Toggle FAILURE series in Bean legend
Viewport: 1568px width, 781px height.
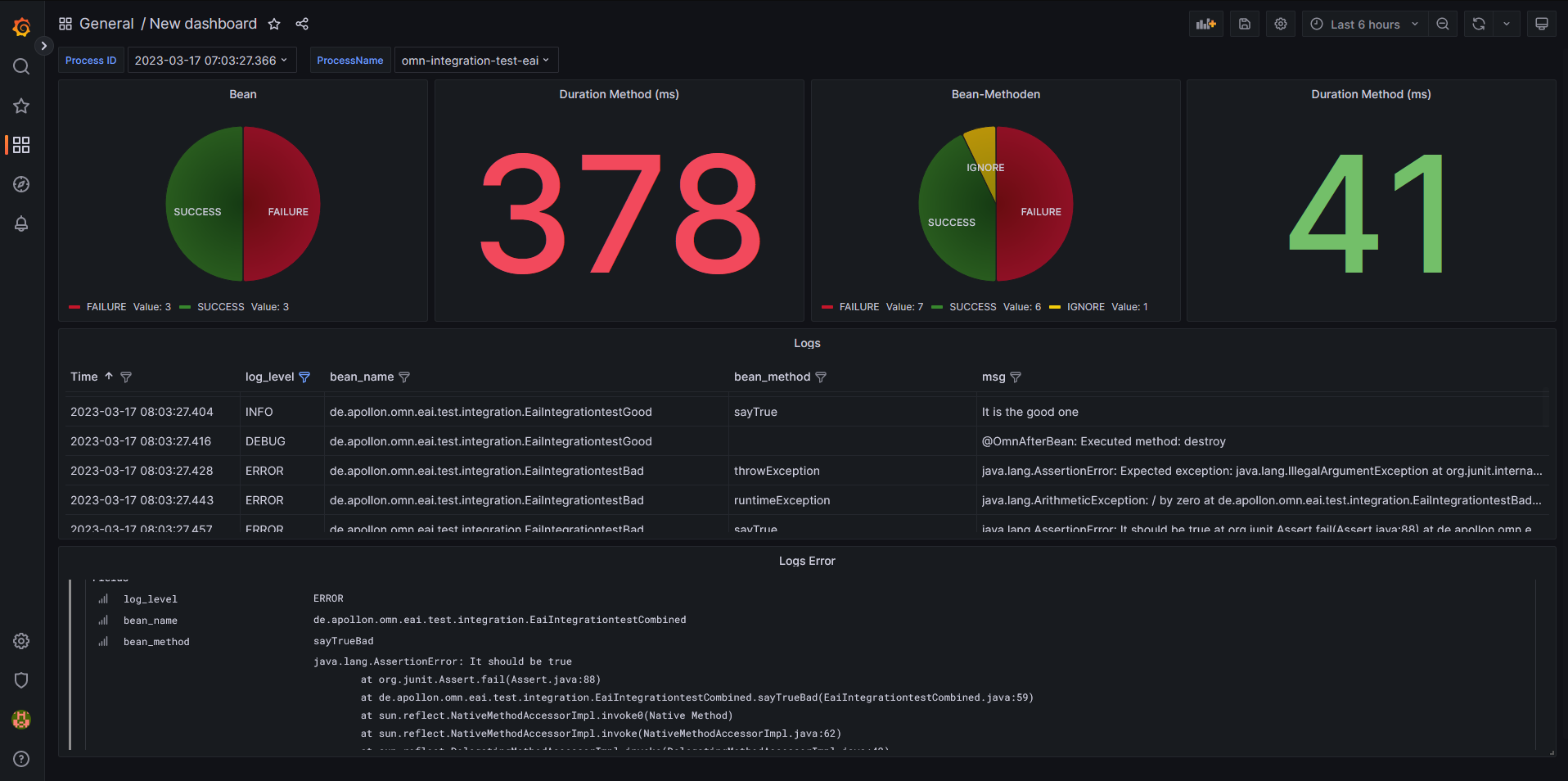[106, 307]
